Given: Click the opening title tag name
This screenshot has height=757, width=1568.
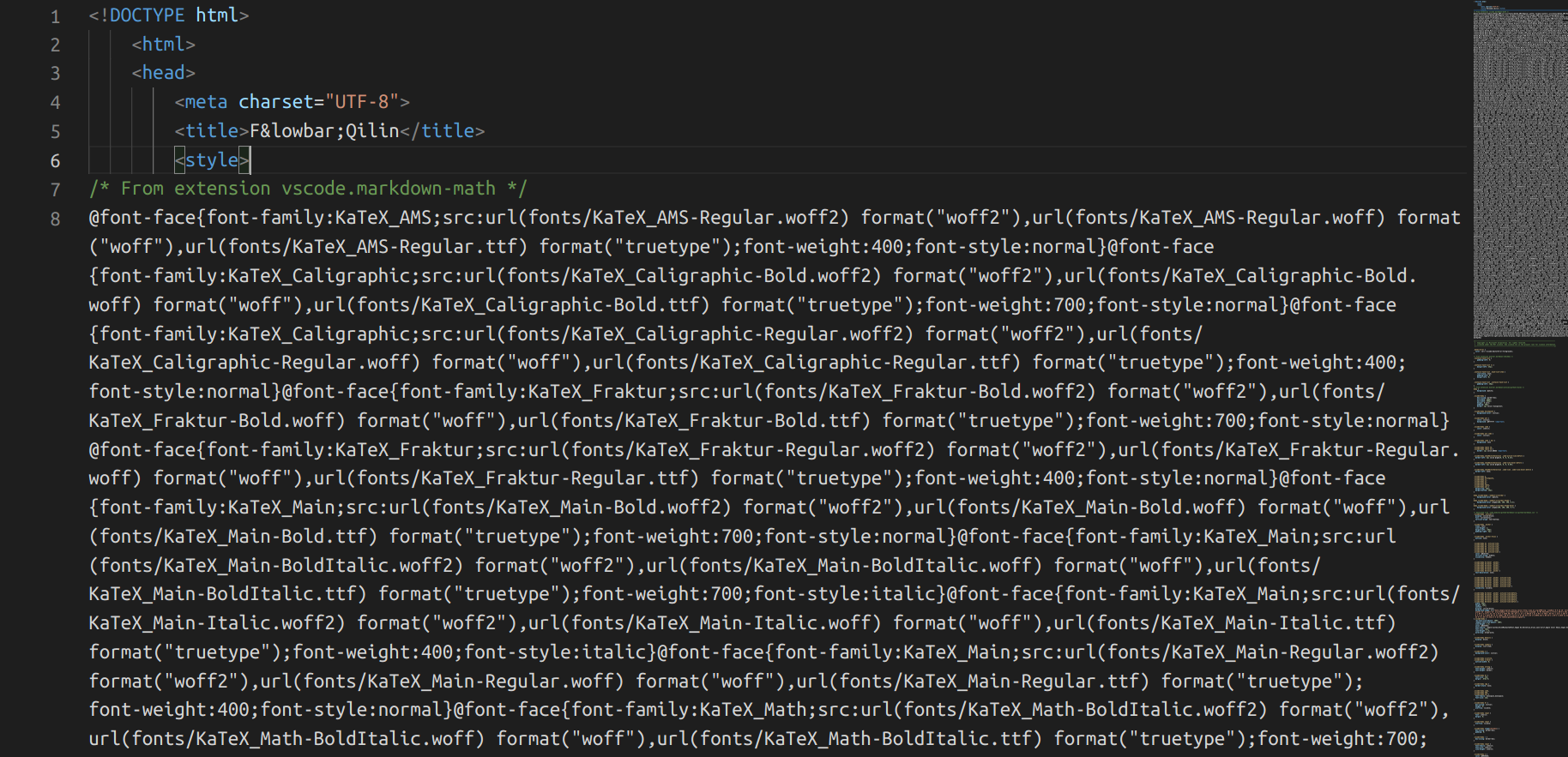Looking at the screenshot, I should click(x=211, y=131).
